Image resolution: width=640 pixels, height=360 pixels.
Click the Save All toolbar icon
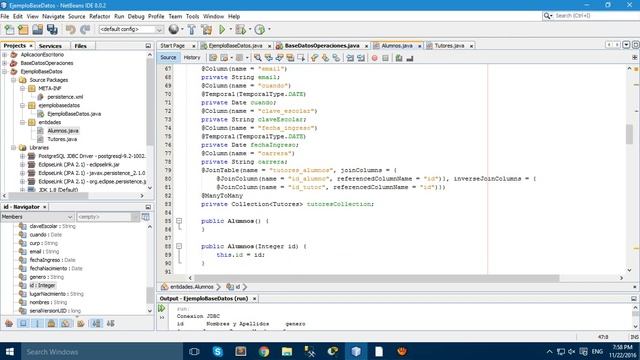pyautogui.click(x=52, y=29)
